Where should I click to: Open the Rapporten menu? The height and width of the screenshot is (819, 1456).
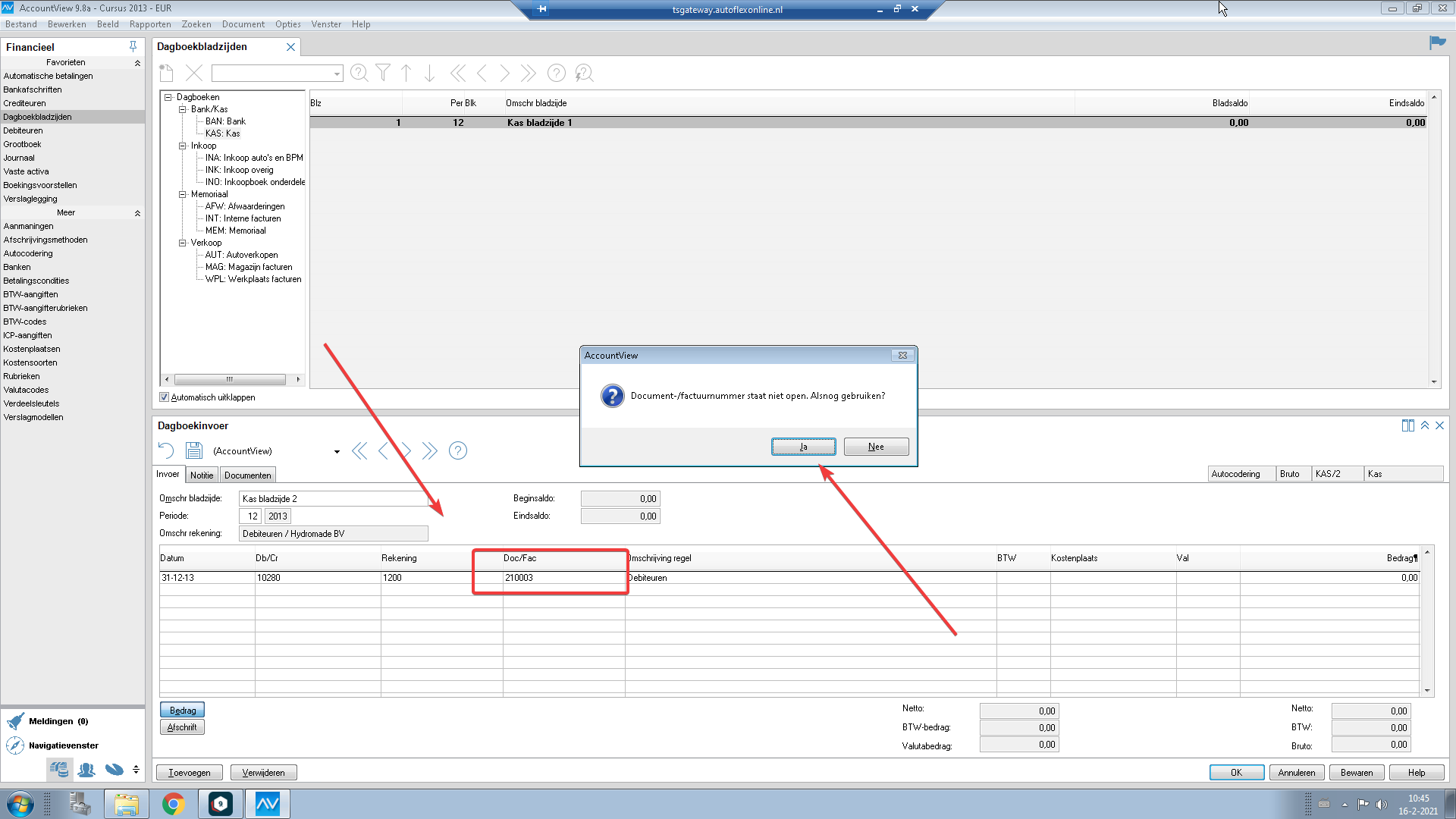tap(150, 24)
